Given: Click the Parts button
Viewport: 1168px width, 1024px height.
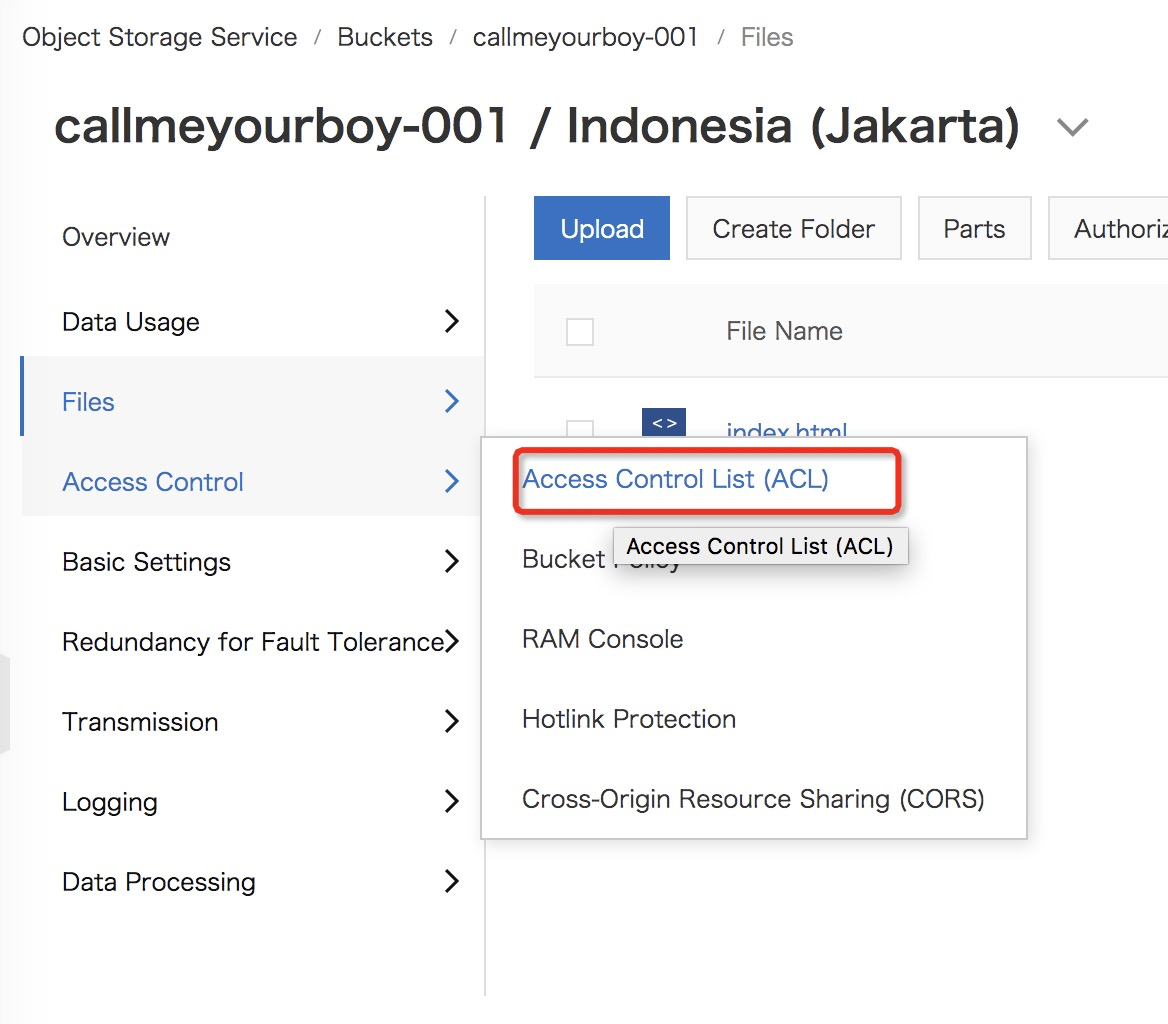Looking at the screenshot, I should (x=973, y=229).
